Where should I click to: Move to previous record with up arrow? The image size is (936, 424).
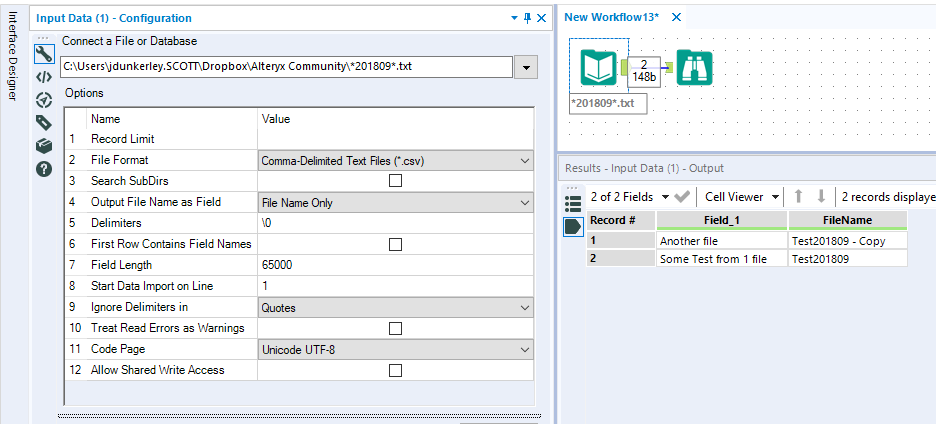(x=799, y=196)
